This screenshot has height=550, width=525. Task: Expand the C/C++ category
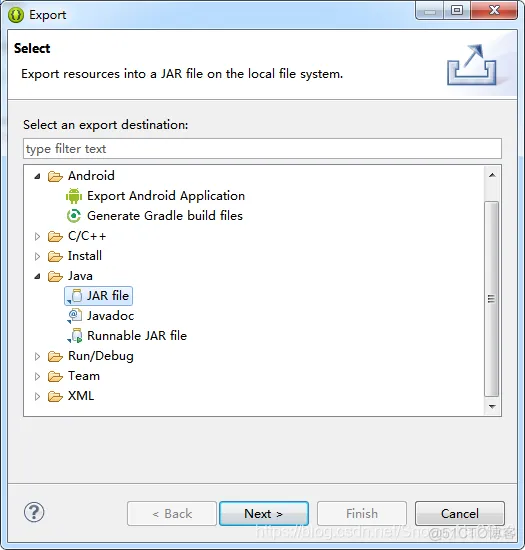coord(37,236)
